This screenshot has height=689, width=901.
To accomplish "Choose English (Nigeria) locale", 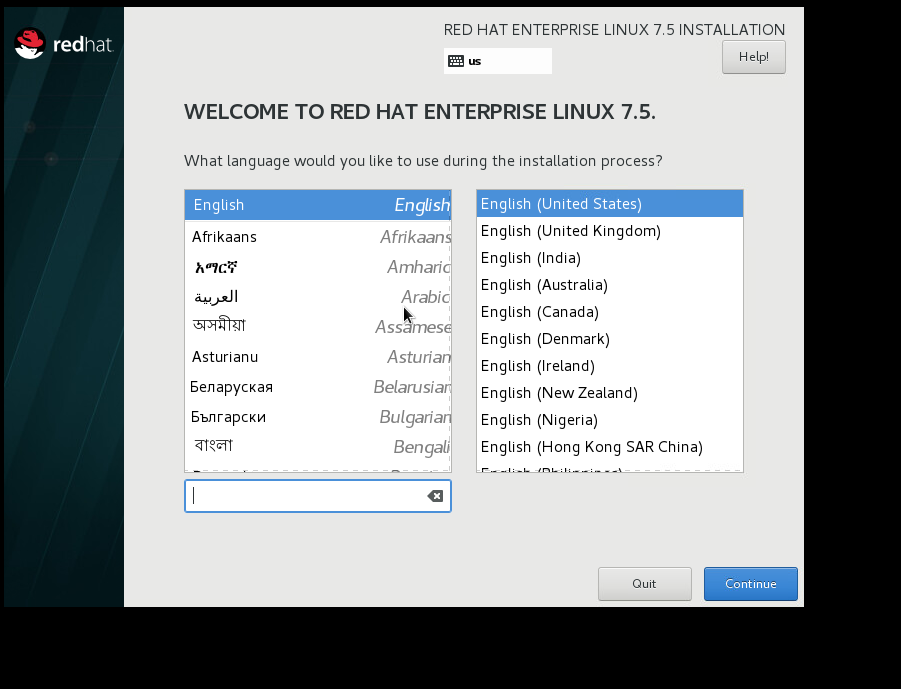I will 610,420.
